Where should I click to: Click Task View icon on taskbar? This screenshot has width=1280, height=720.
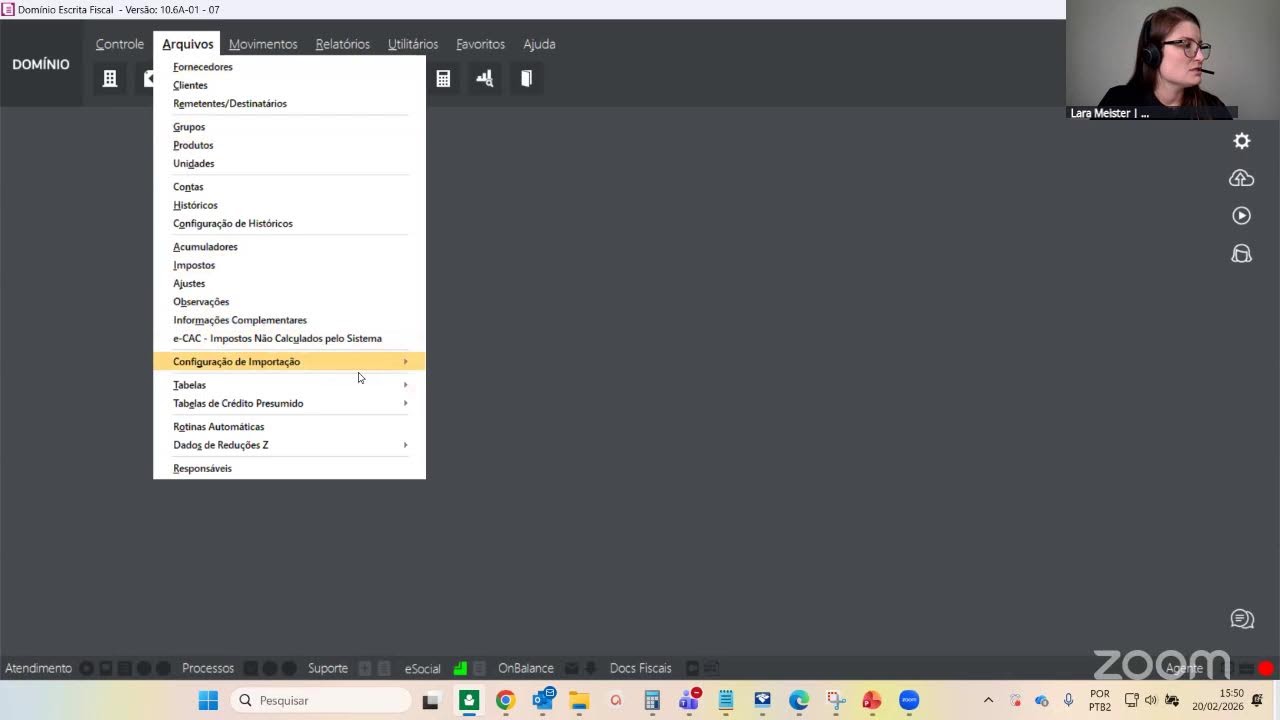[430, 700]
